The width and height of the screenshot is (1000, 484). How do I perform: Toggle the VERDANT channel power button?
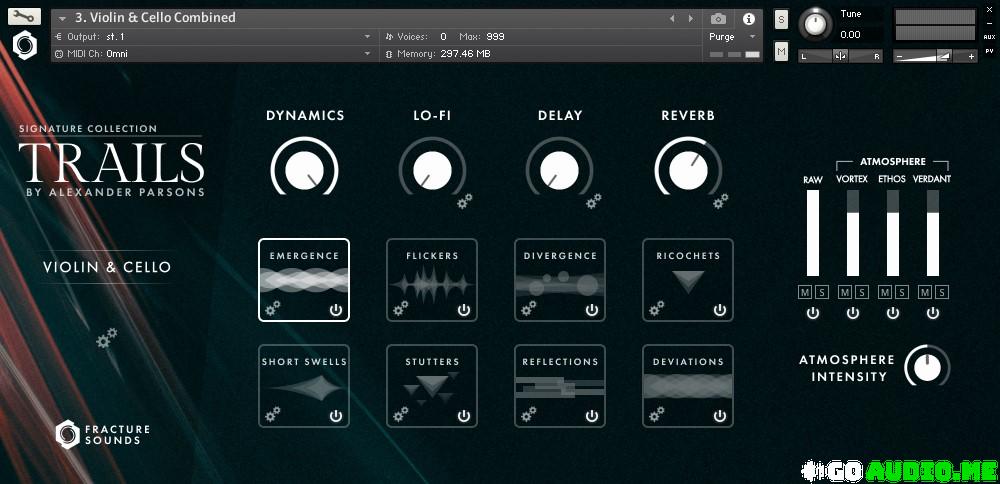point(933,313)
